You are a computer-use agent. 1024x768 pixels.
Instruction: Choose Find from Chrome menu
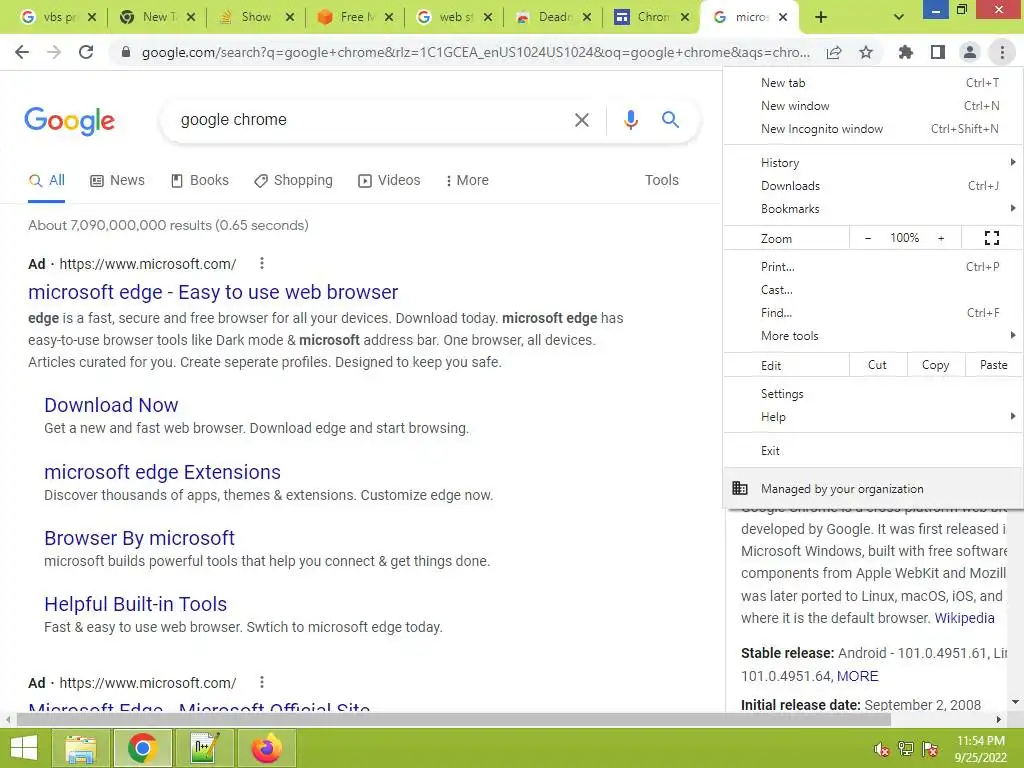tap(873, 312)
